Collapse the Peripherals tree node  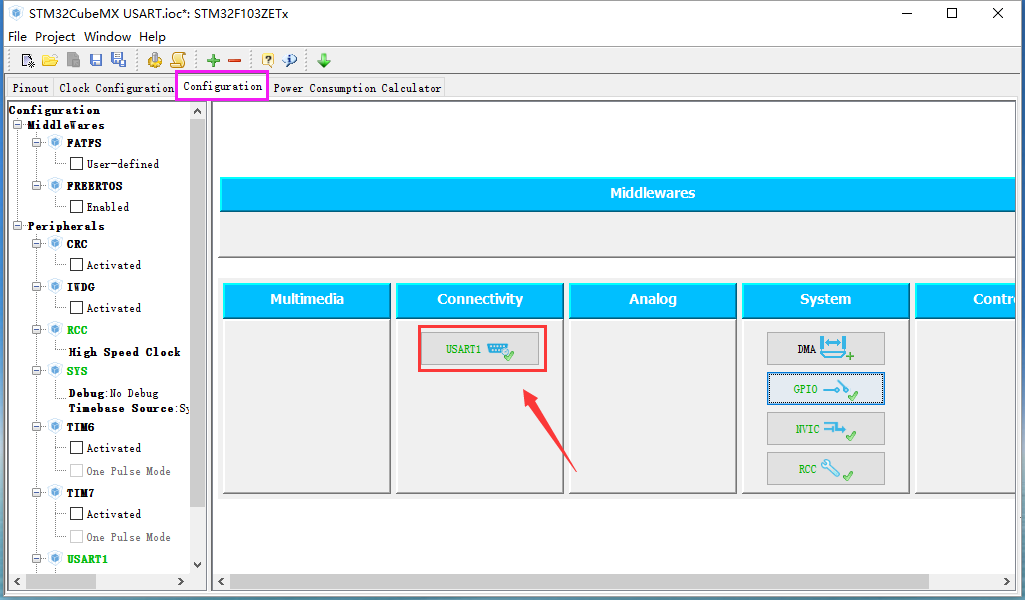click(x=18, y=225)
